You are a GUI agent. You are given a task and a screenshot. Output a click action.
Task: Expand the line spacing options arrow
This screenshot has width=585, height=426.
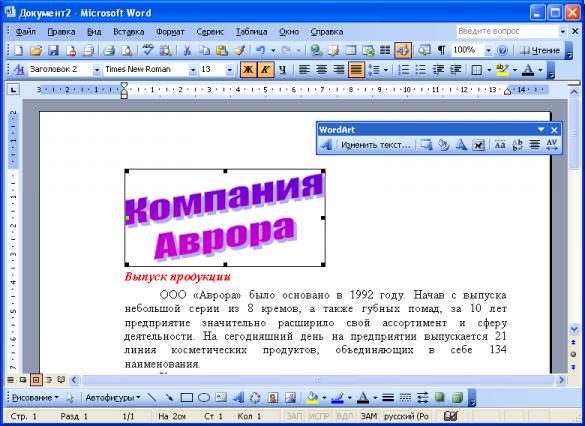pyautogui.click(x=385, y=70)
